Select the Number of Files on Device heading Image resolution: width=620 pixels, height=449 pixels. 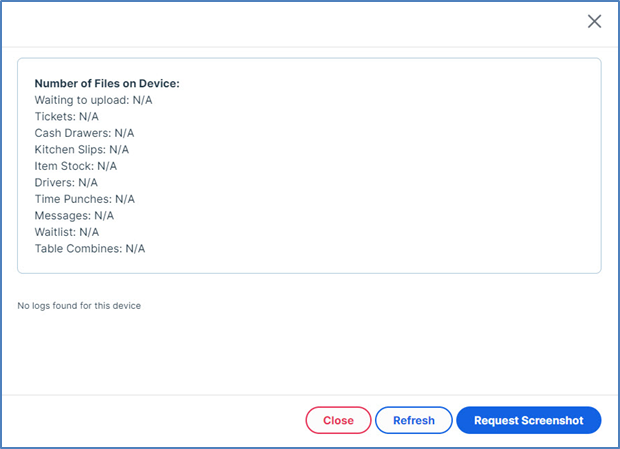point(107,84)
